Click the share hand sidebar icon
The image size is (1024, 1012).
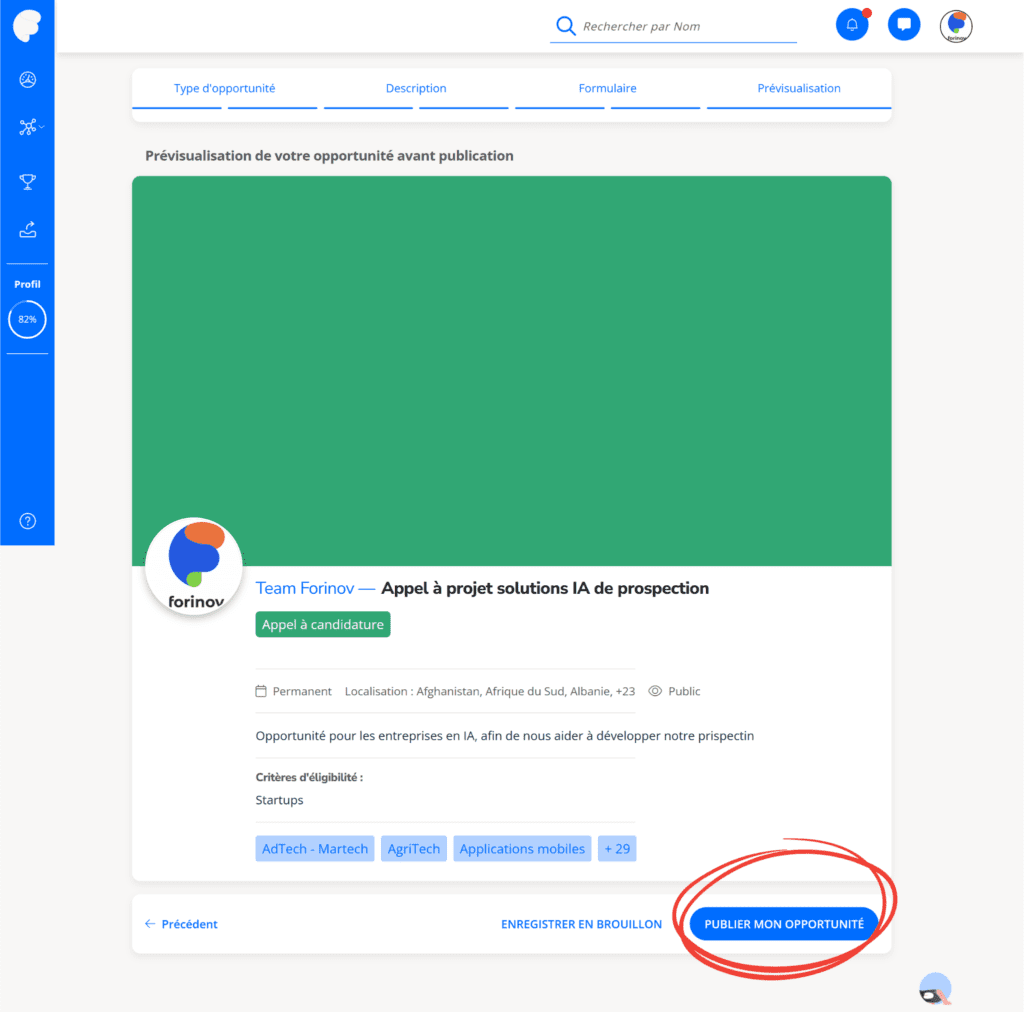[x=27, y=230]
